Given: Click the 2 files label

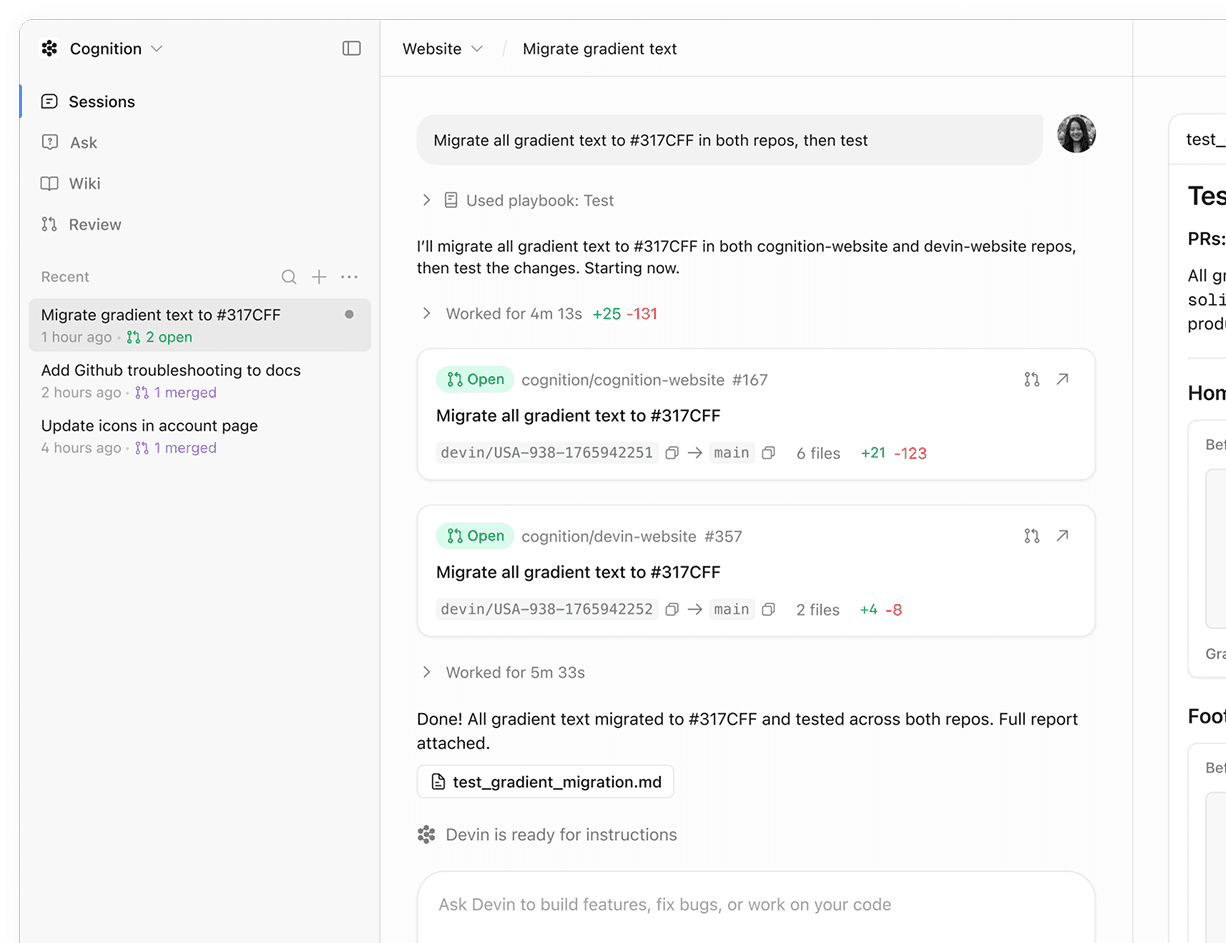Looking at the screenshot, I should click(818, 610).
